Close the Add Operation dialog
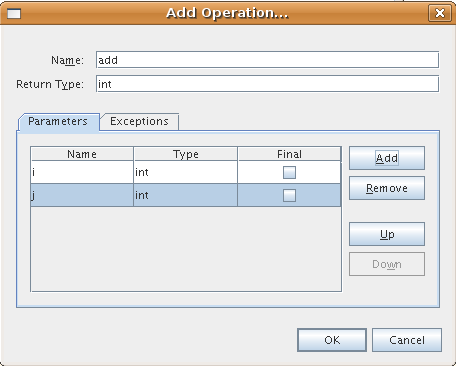Viewport: 456px width, 366px height. pos(440,13)
